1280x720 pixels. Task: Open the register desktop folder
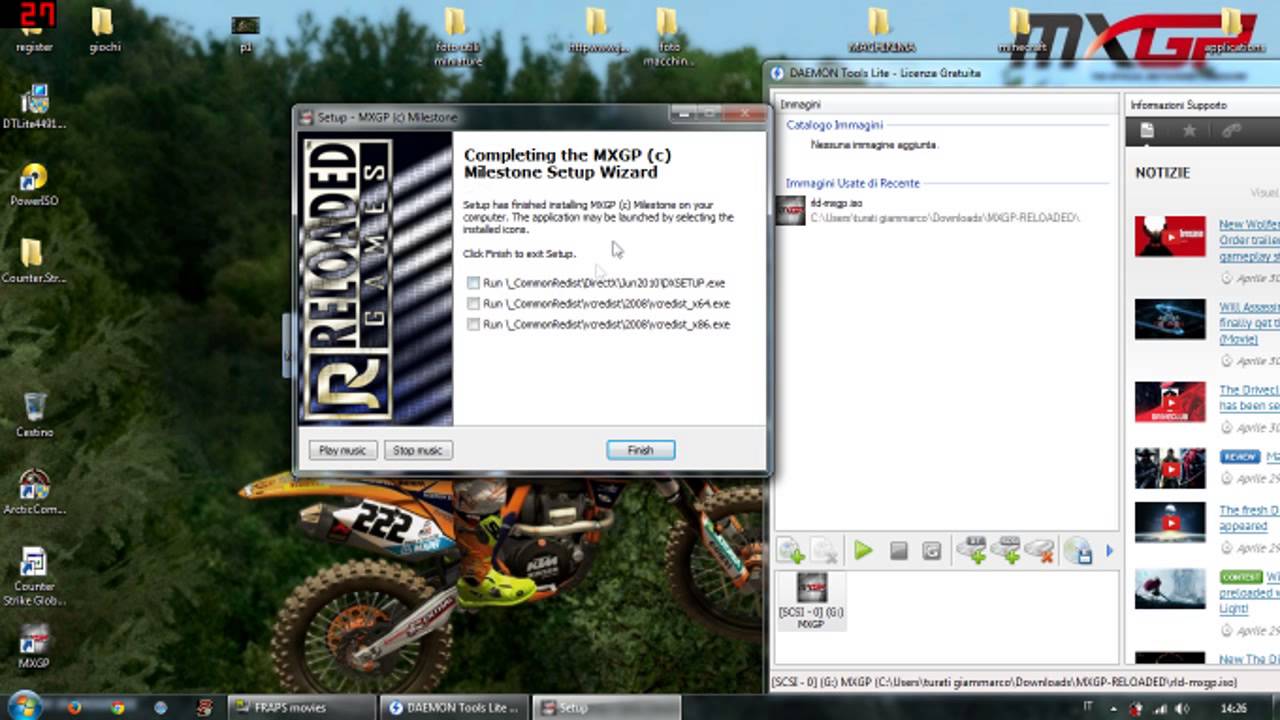[33, 30]
